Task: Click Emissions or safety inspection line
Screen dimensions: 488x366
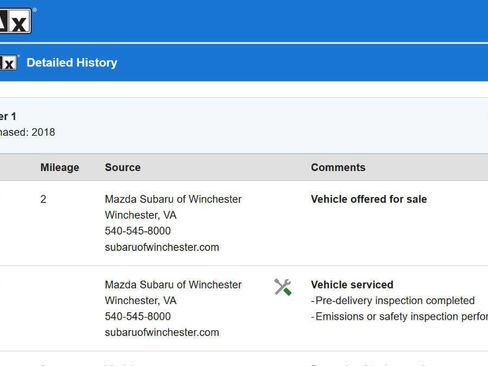Action: (x=399, y=316)
